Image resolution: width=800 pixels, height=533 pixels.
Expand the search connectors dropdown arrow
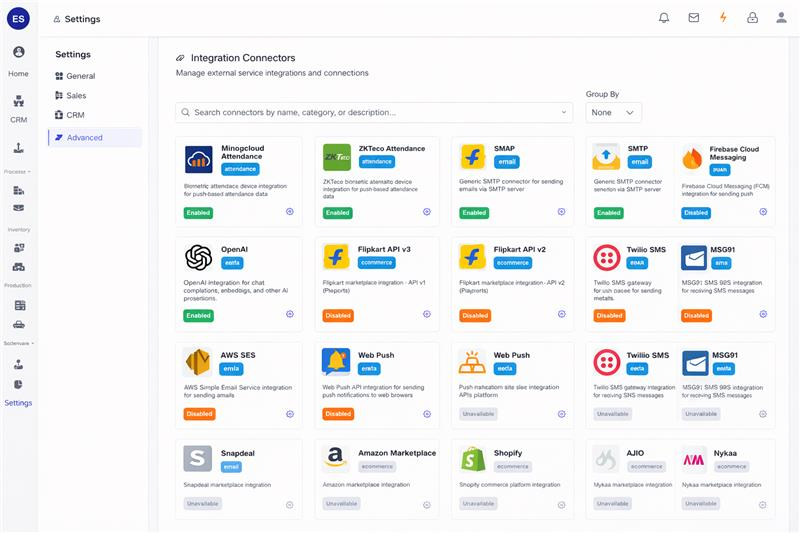(x=563, y=112)
